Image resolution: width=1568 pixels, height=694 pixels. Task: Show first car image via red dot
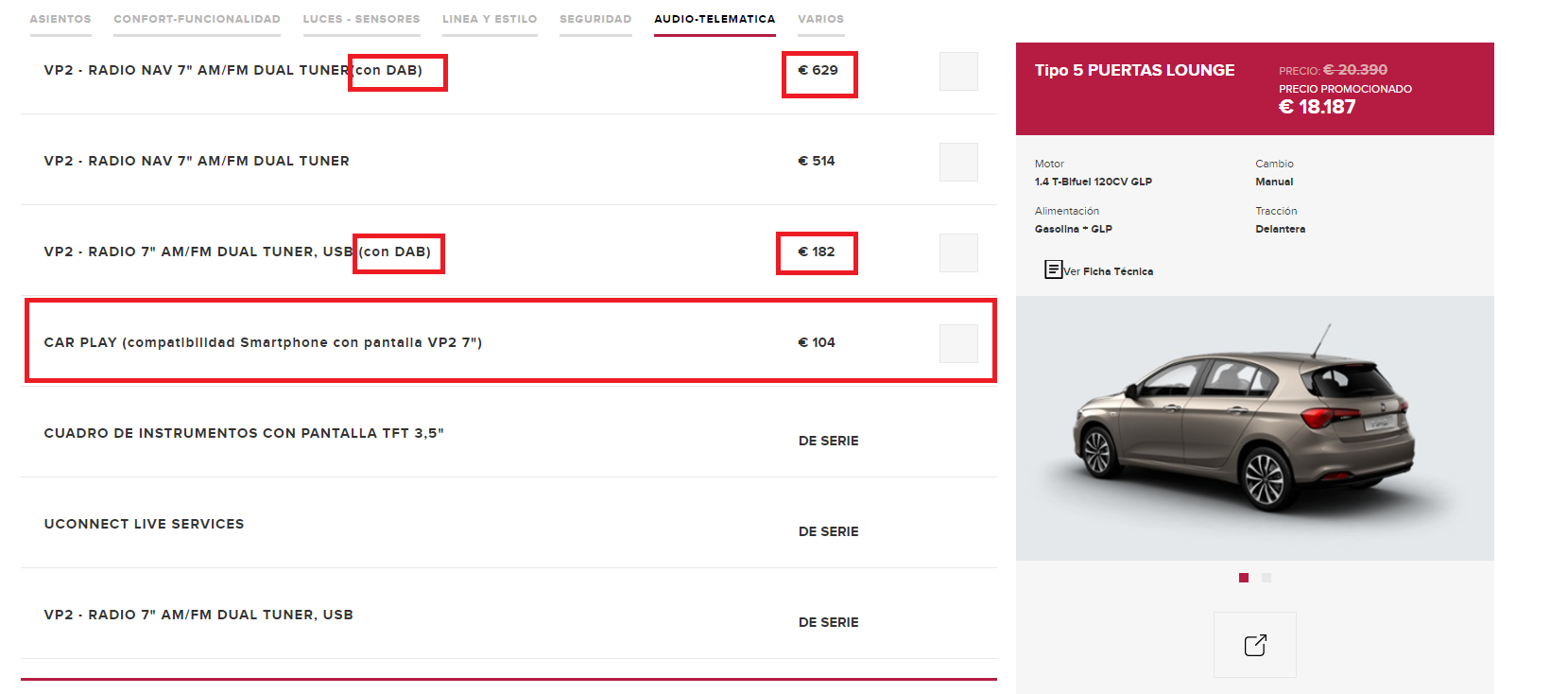click(1244, 578)
